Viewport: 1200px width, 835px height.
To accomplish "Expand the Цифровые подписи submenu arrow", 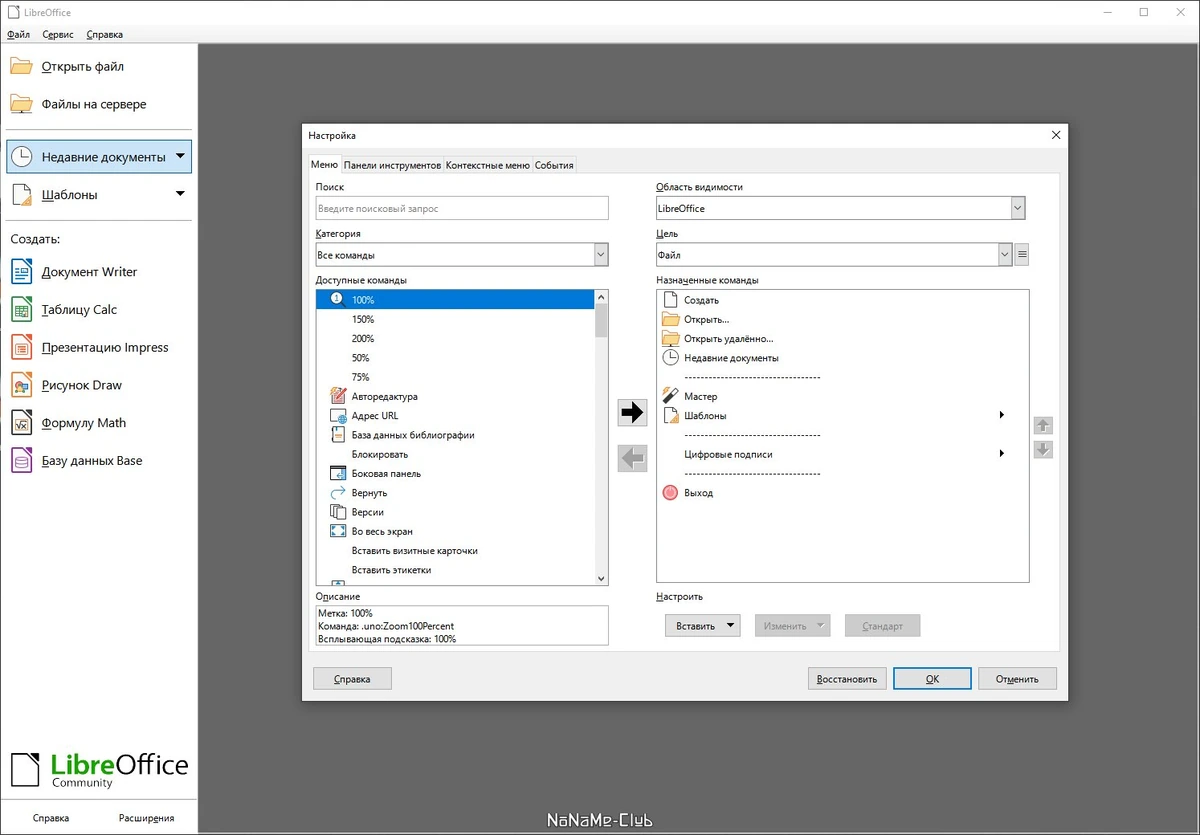I will [x=1002, y=454].
